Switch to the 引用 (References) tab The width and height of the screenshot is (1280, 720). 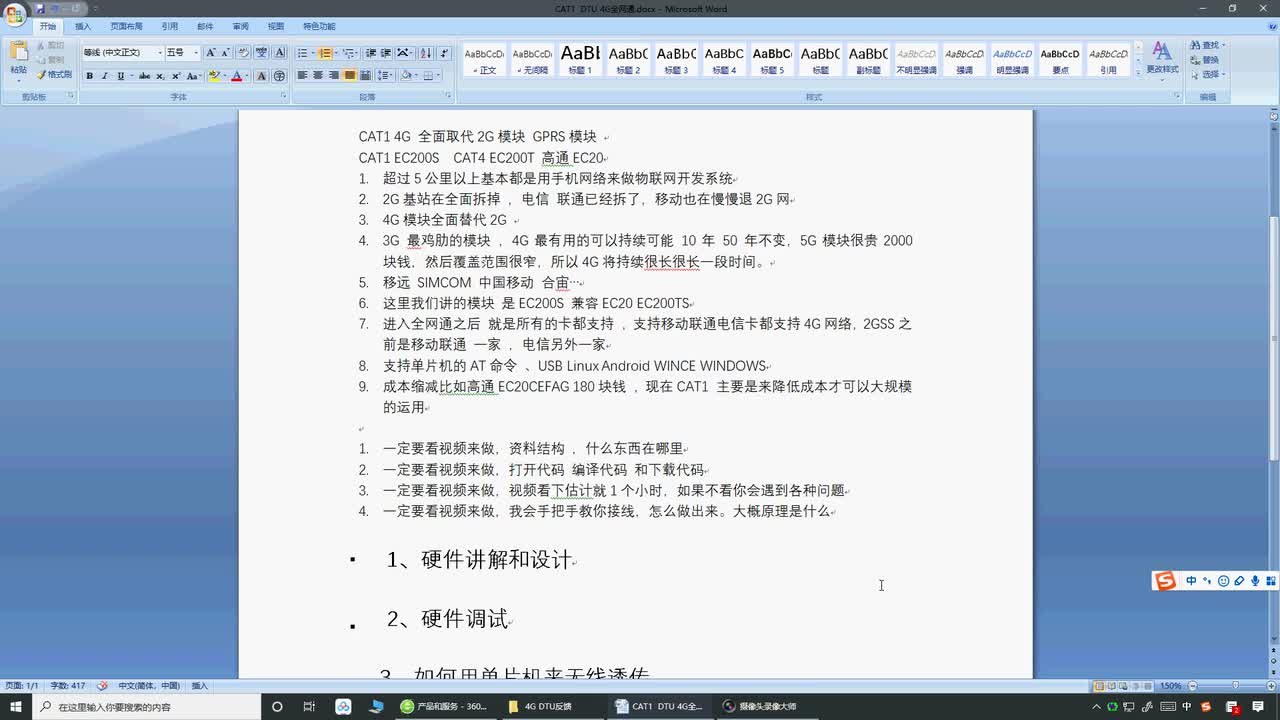tap(170, 26)
